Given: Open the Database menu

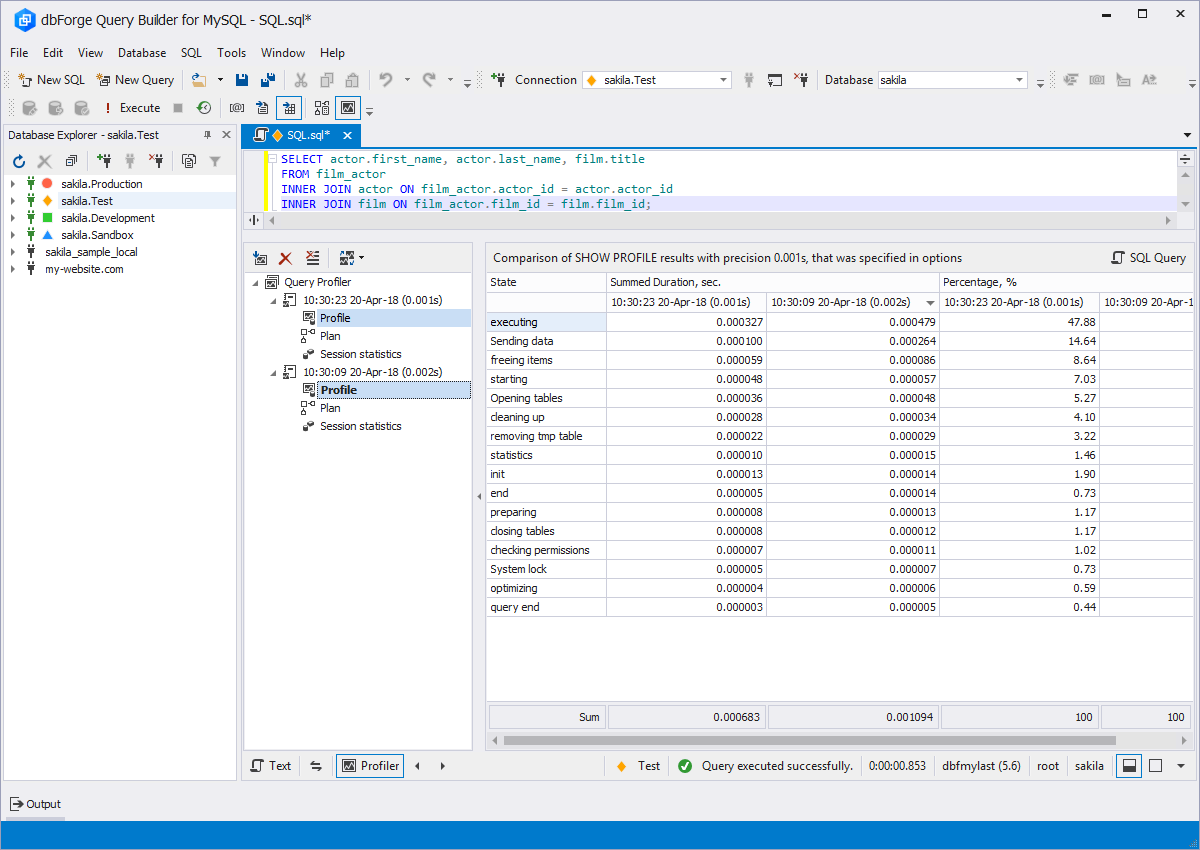Looking at the screenshot, I should click(x=142, y=53).
